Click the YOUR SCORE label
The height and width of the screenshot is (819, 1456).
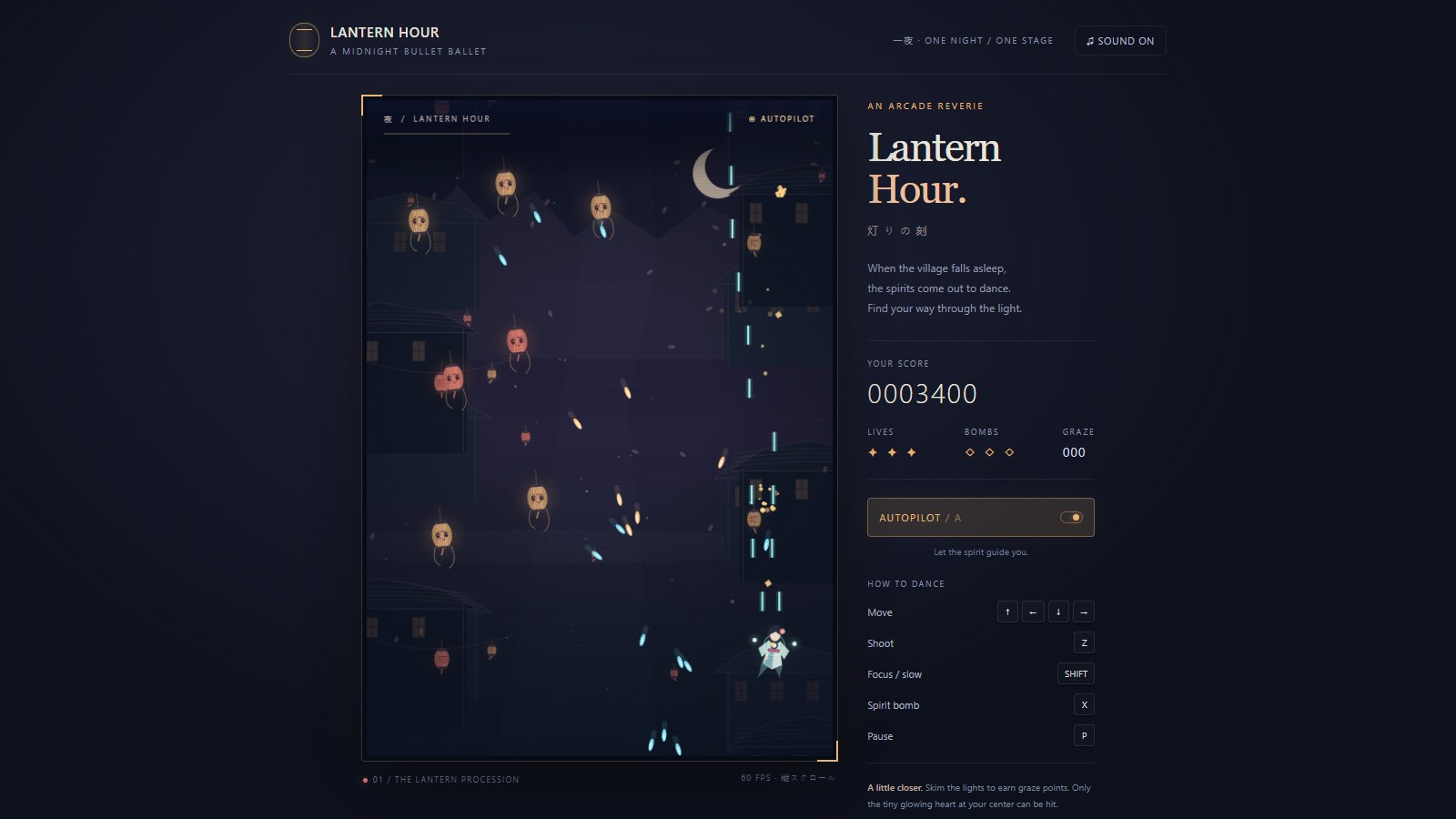(x=898, y=364)
